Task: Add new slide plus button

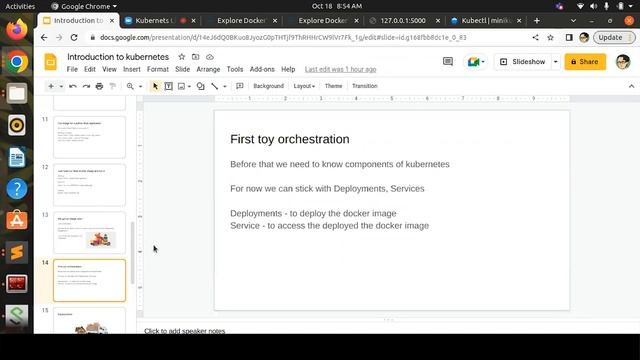Action: click(51, 86)
